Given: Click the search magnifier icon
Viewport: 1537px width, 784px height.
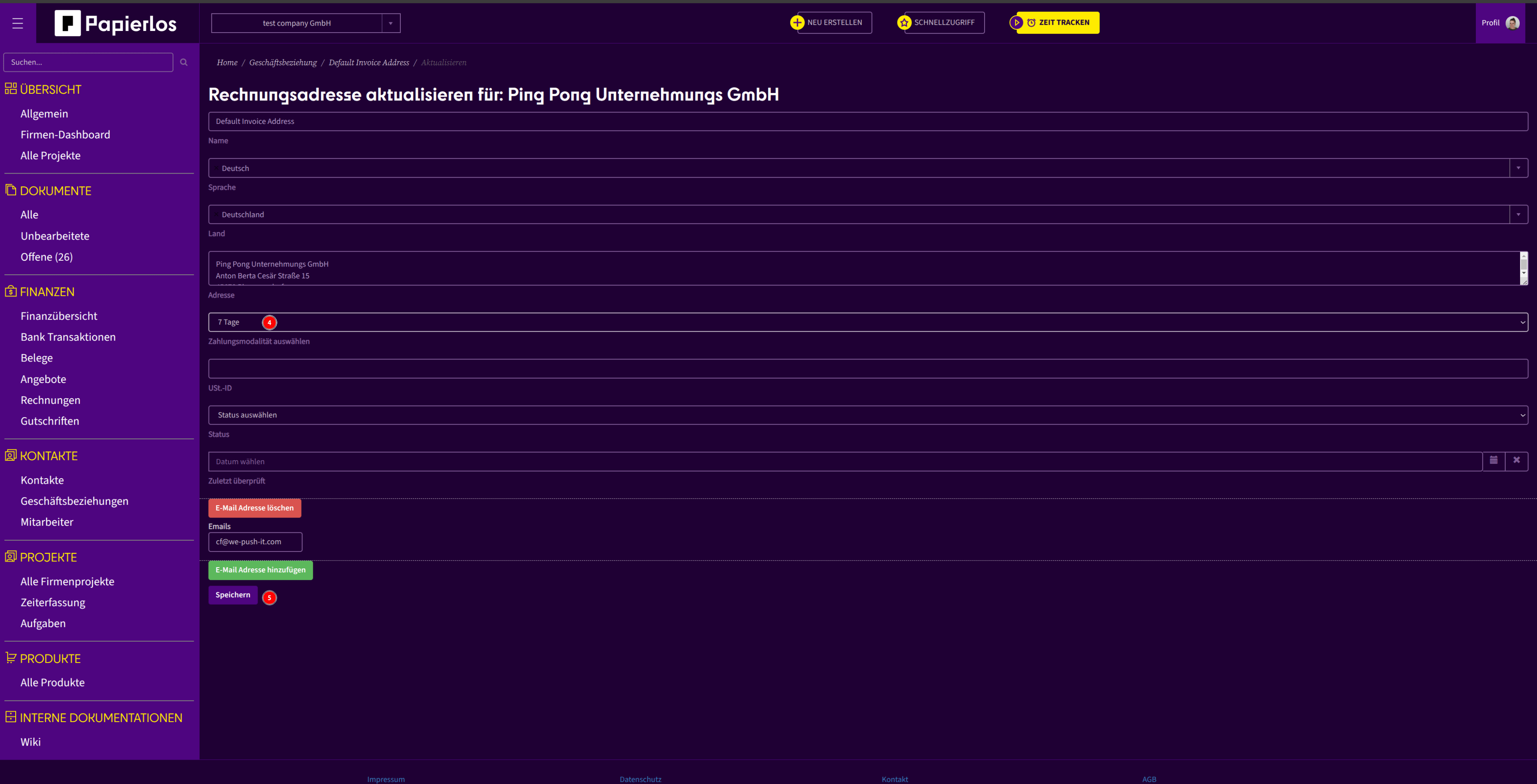Looking at the screenshot, I should (x=184, y=62).
